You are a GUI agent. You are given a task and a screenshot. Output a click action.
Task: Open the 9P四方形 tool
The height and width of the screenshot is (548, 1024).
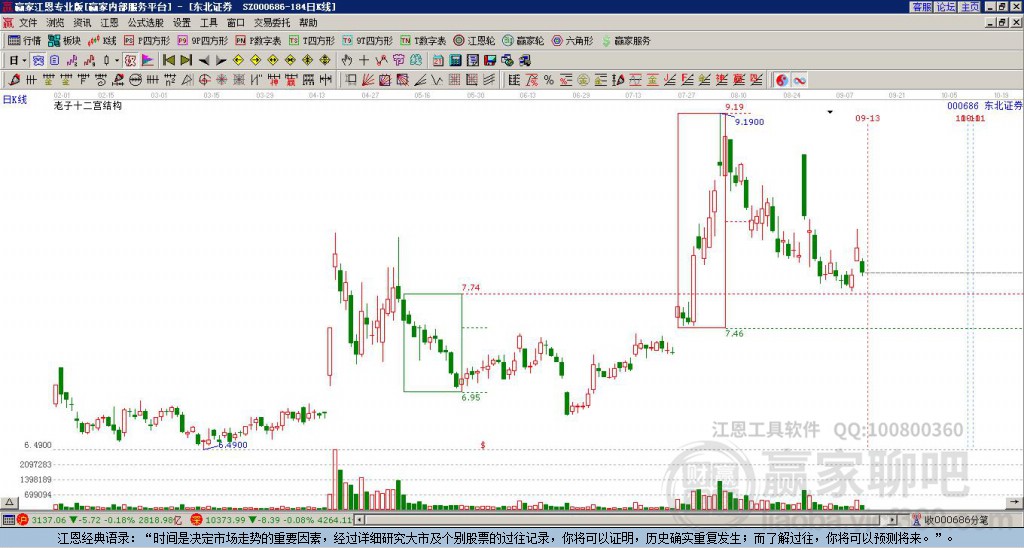click(202, 40)
